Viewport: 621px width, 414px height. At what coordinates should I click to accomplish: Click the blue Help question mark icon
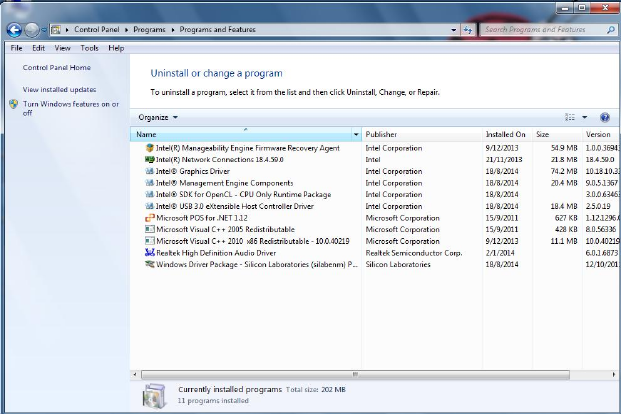[x=605, y=117]
